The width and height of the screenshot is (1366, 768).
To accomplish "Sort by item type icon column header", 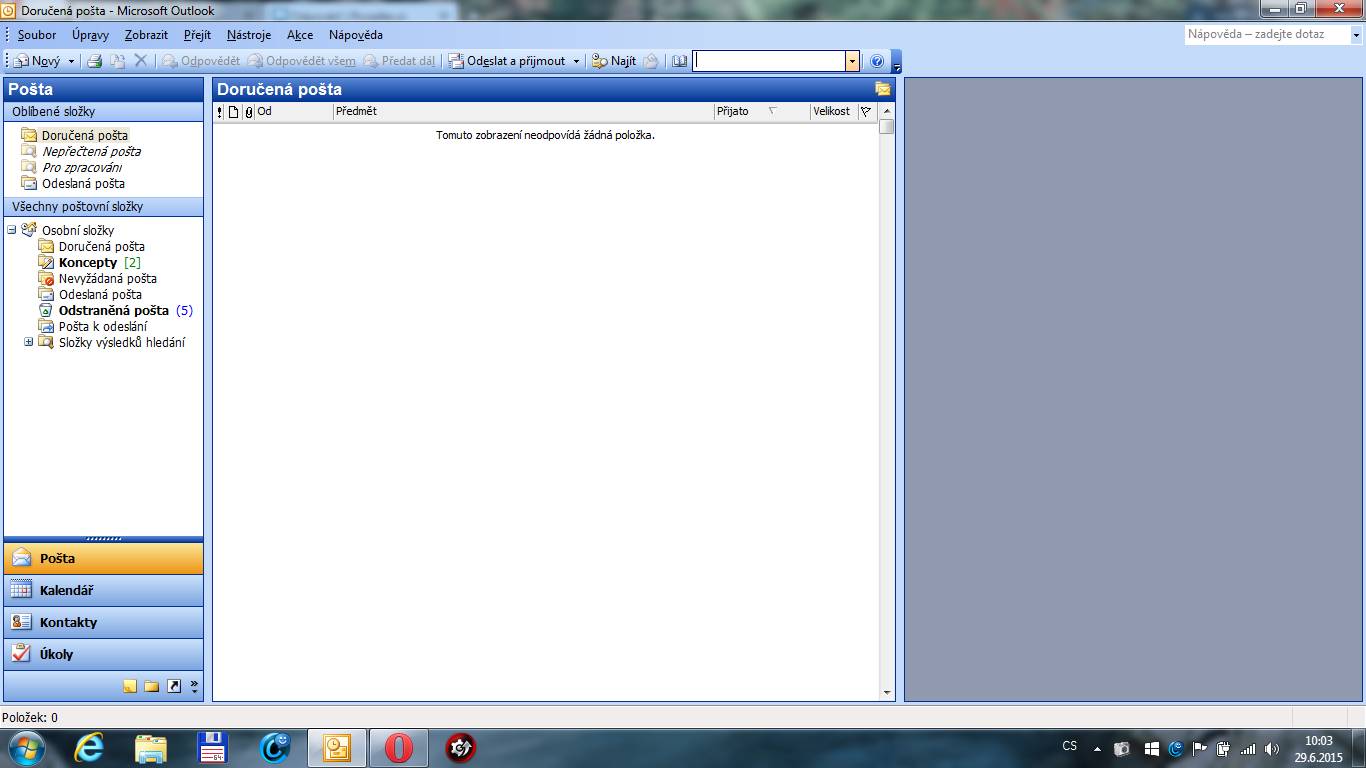I will 234,112.
